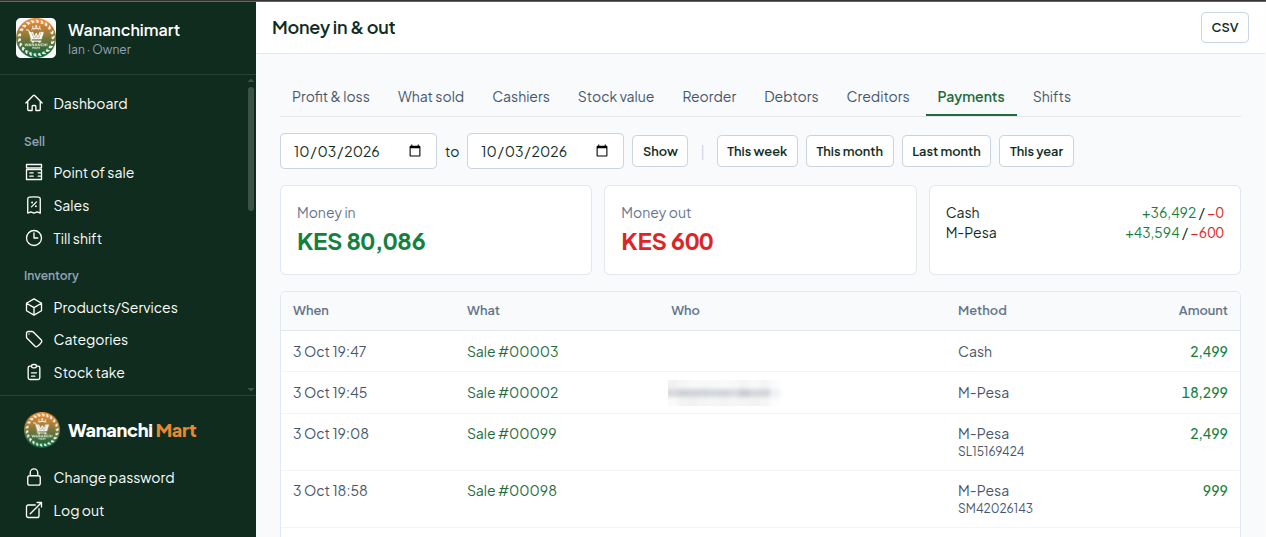Screen dimensions: 1266x537
Task: Click the Stock take clipboard icon
Action: (34, 373)
